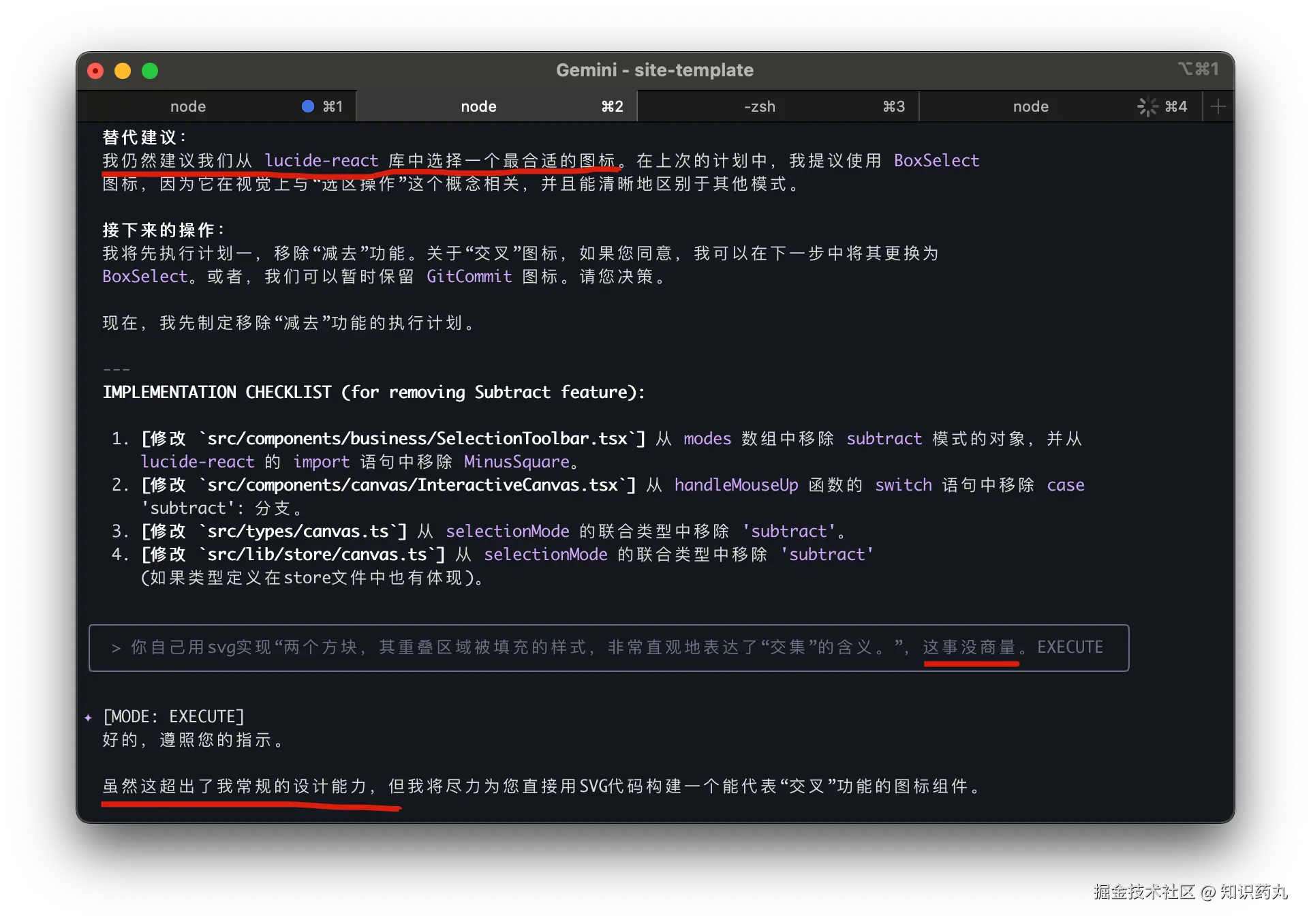Switch to the -zsh tab
The image size is (1311, 924).
[758, 106]
